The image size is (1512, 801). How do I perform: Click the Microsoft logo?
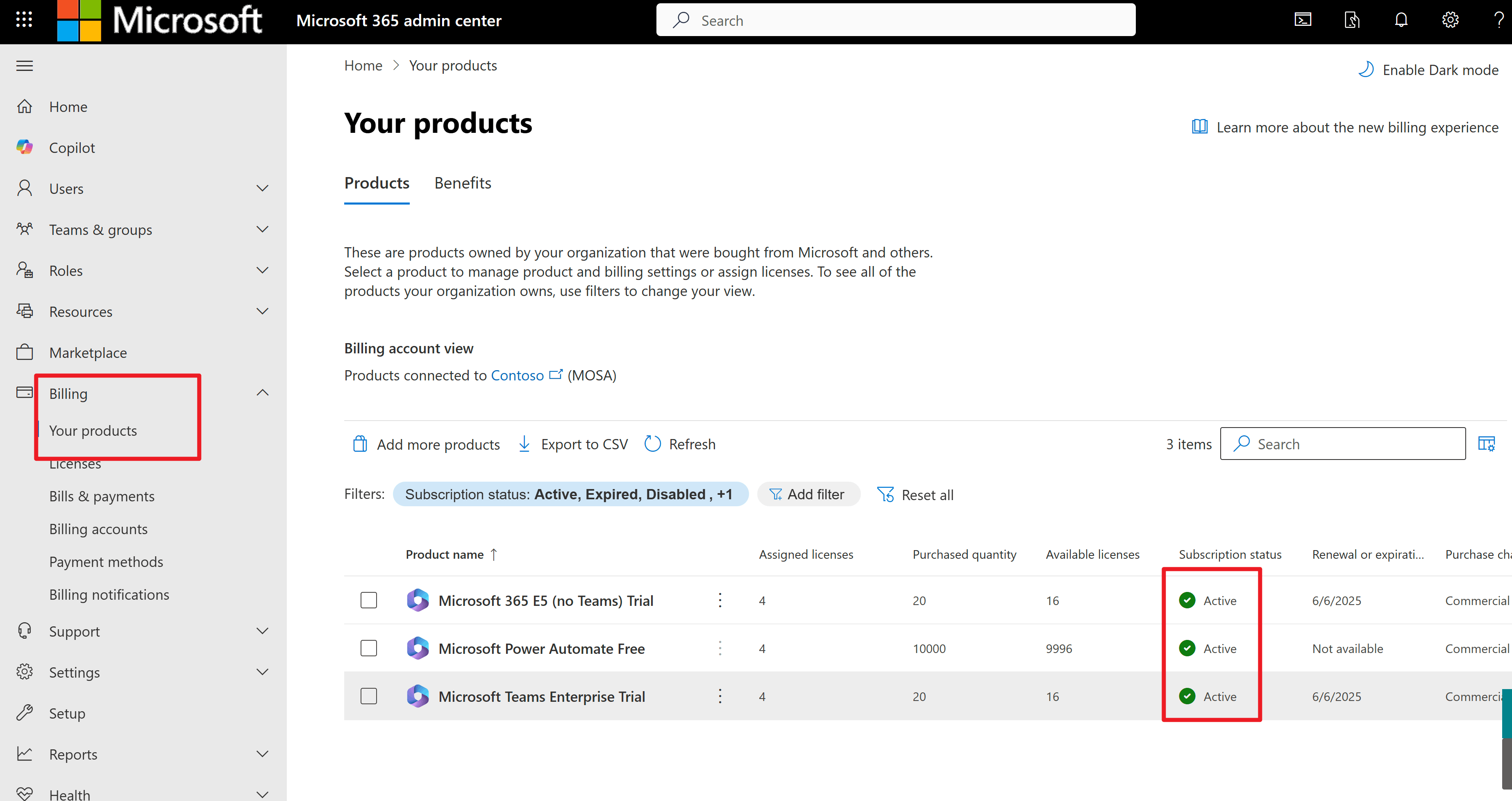coord(160,20)
